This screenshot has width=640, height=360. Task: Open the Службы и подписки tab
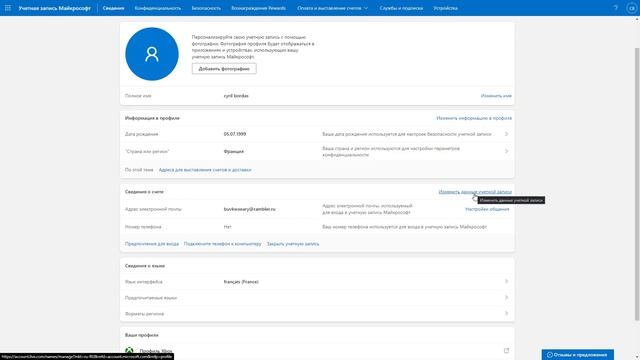(x=401, y=8)
